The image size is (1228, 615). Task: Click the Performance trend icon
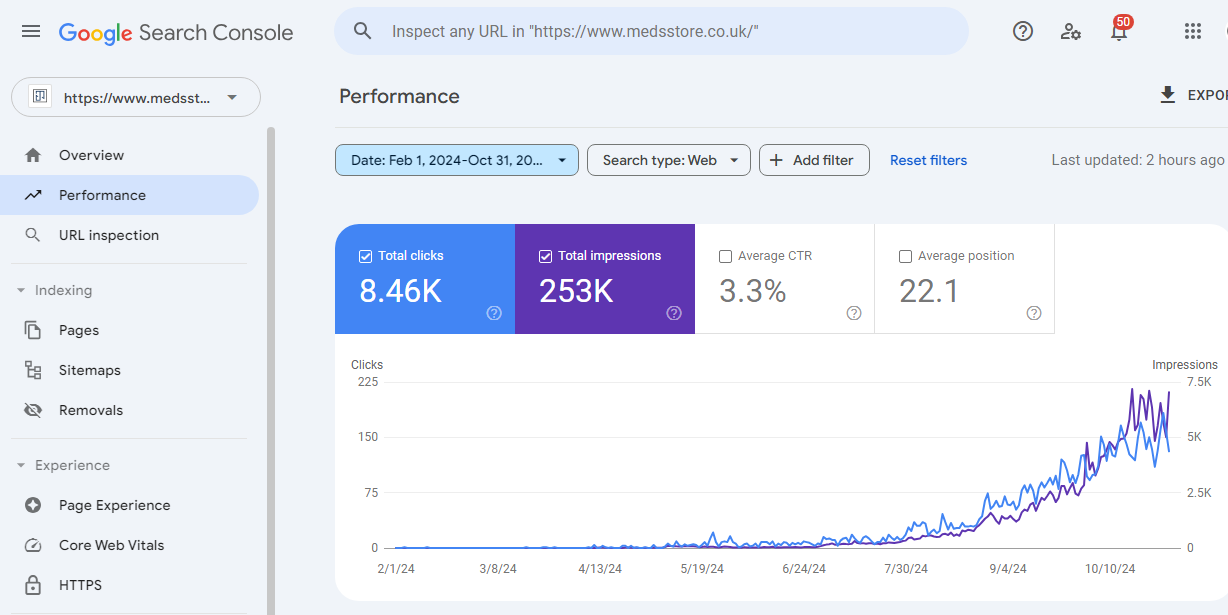(33, 195)
